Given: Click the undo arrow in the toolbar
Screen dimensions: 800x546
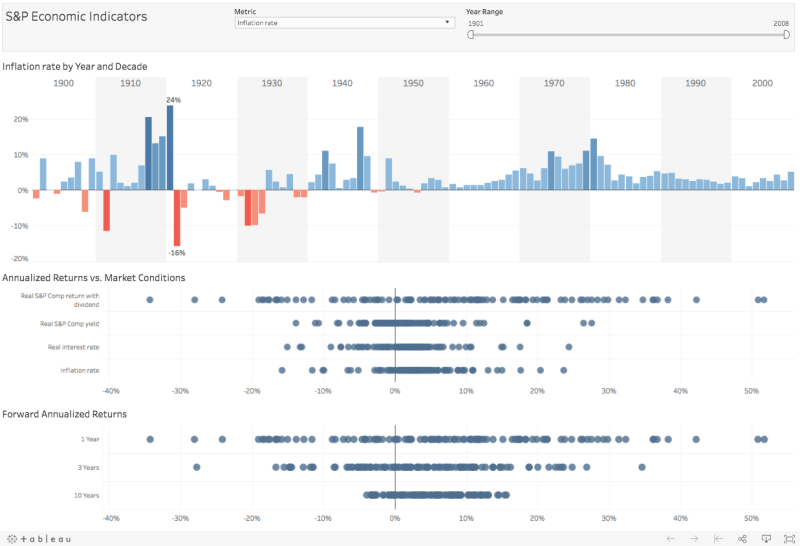Looking at the screenshot, I should click(x=670, y=538).
